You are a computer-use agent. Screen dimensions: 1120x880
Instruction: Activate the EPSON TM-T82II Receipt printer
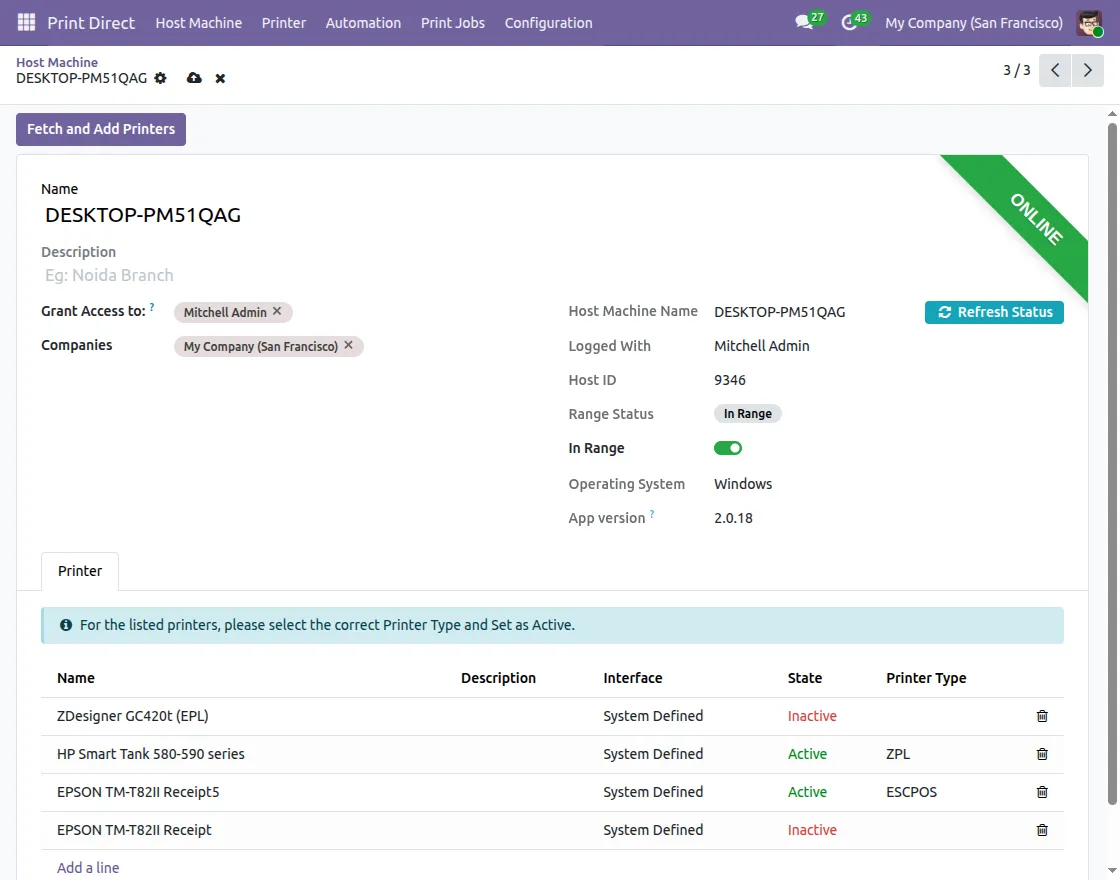812,830
